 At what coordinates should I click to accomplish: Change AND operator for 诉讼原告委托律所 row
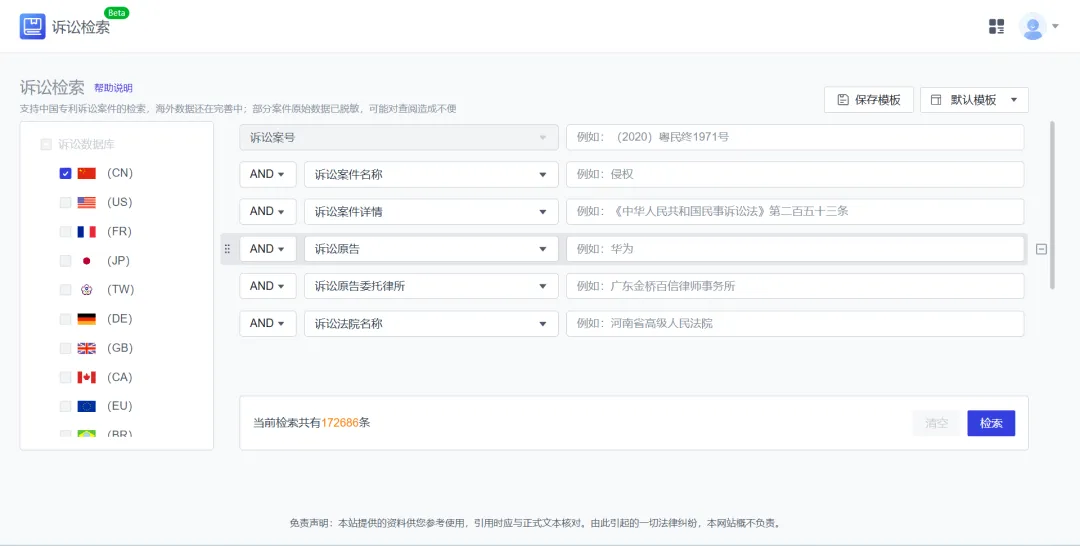coord(268,286)
